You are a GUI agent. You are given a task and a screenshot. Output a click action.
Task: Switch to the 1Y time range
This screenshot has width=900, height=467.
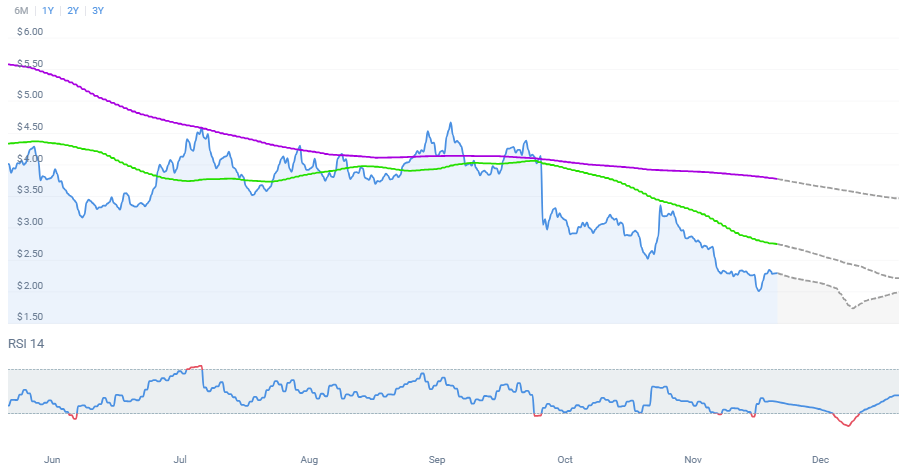(x=48, y=10)
